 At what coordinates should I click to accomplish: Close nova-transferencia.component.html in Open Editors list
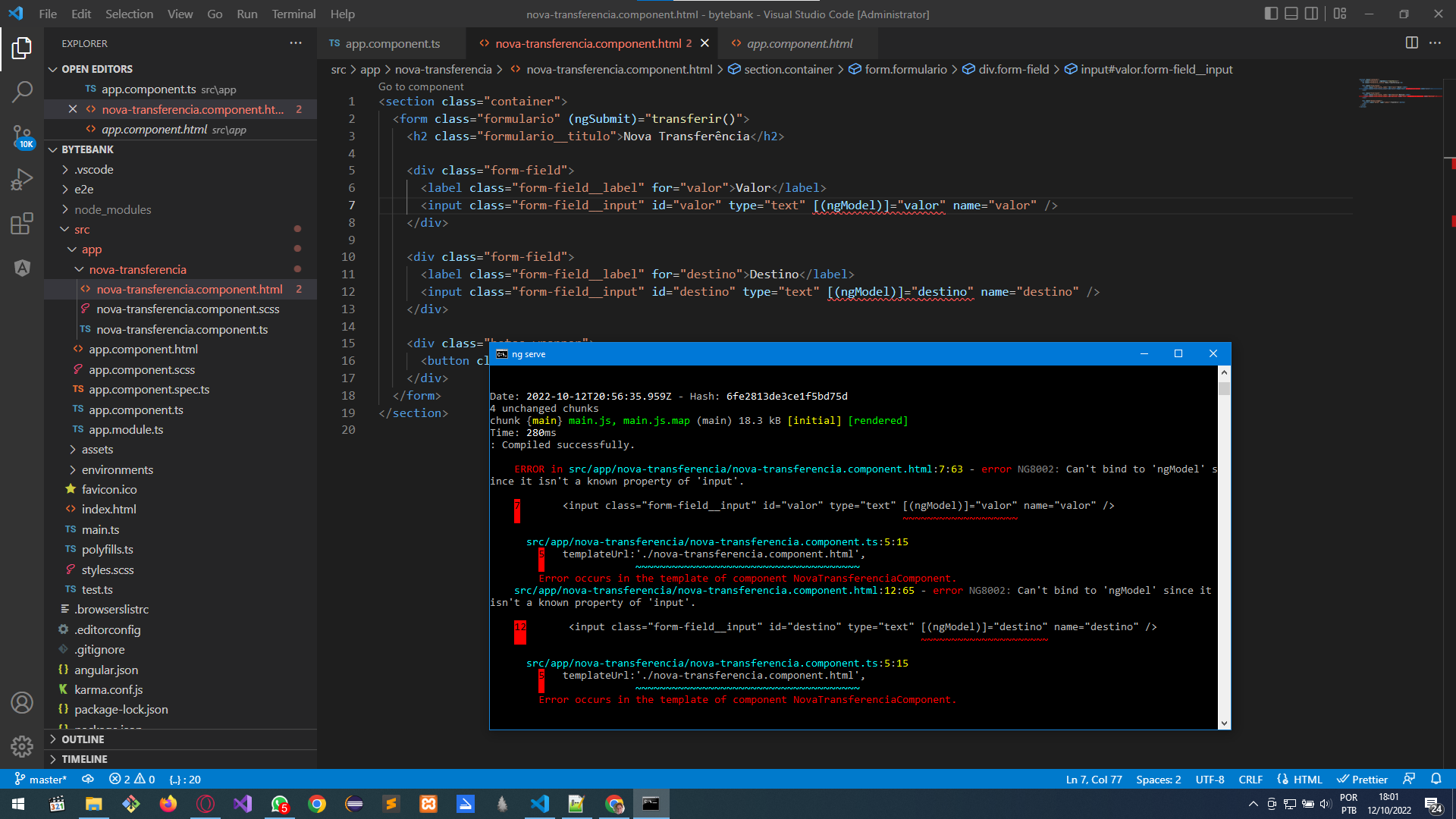(x=73, y=109)
